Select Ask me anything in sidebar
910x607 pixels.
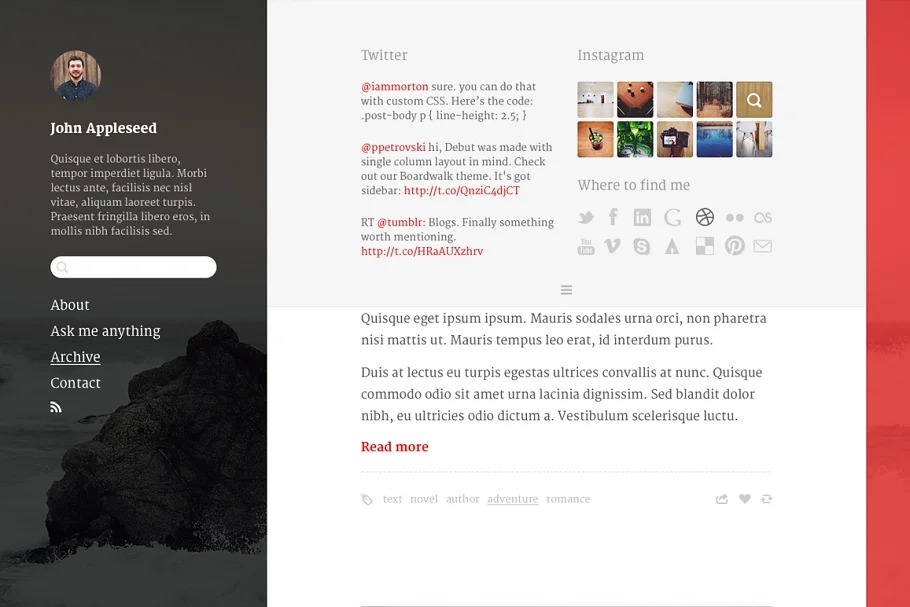[x=105, y=331]
